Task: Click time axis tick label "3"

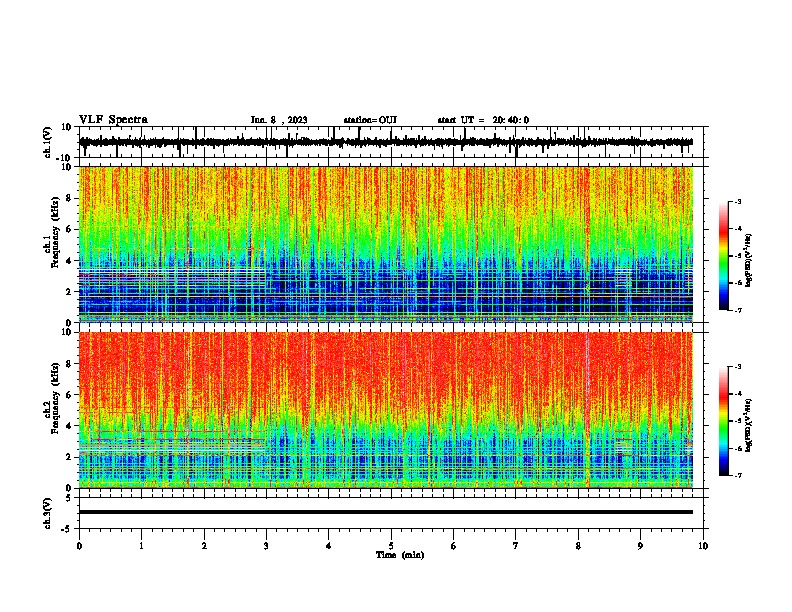Action: (x=266, y=546)
